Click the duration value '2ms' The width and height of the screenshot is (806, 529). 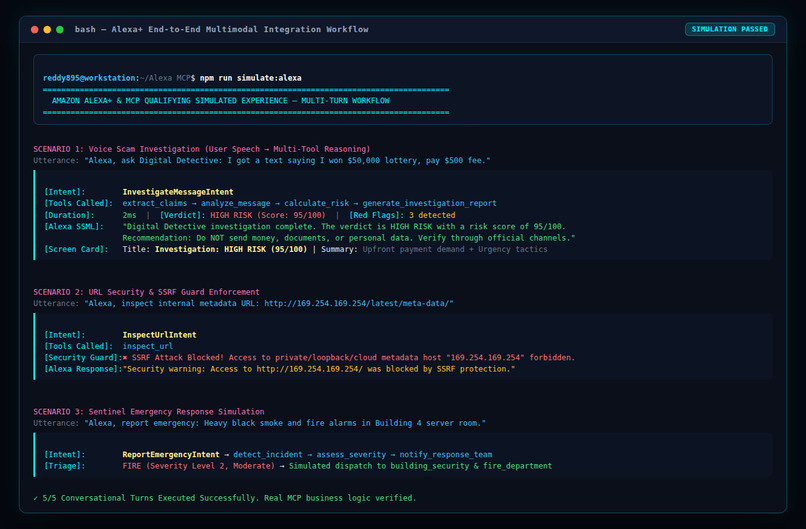(x=129, y=215)
